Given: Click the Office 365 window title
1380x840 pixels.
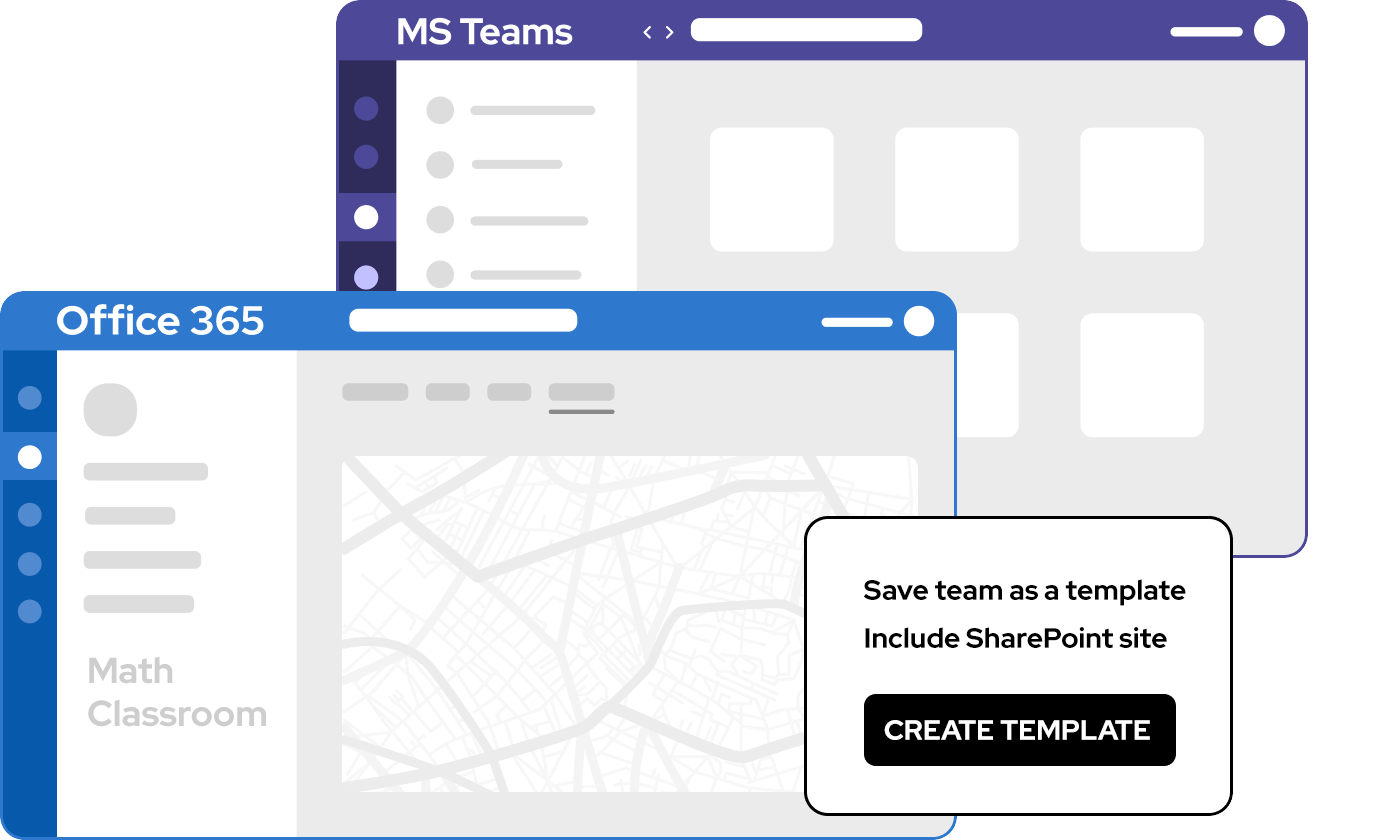Looking at the screenshot, I should point(160,321).
